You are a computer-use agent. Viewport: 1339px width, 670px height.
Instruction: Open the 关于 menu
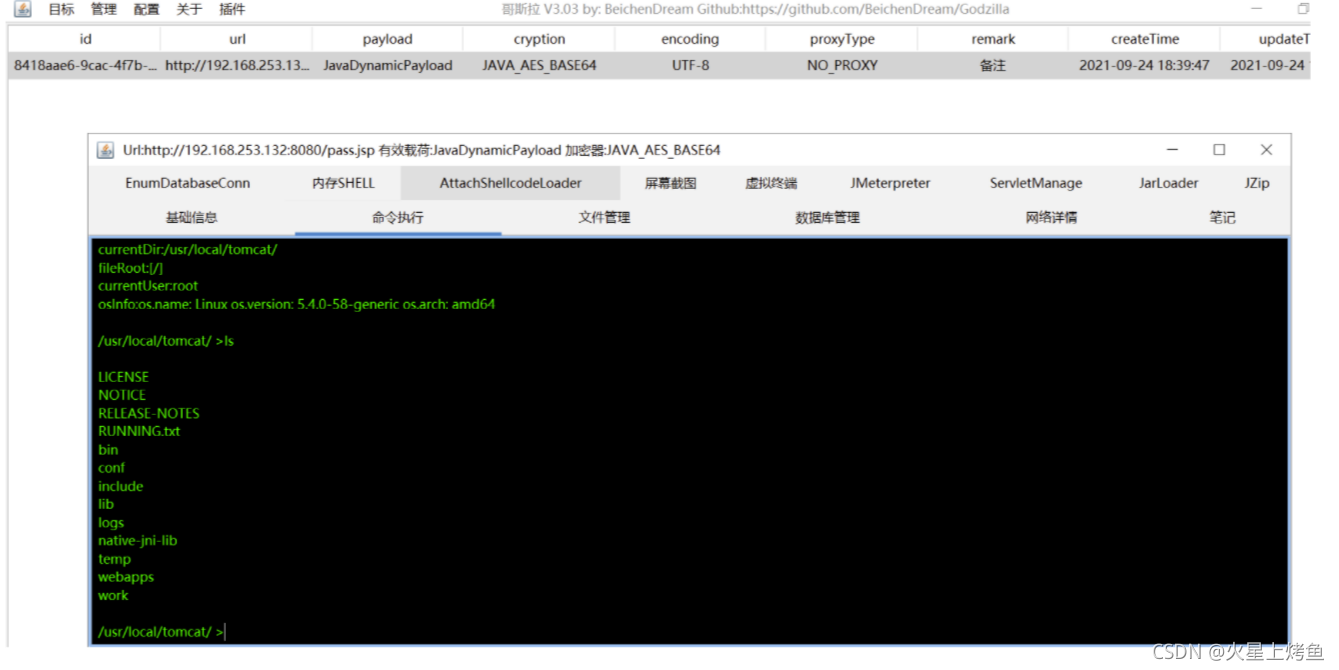(189, 9)
